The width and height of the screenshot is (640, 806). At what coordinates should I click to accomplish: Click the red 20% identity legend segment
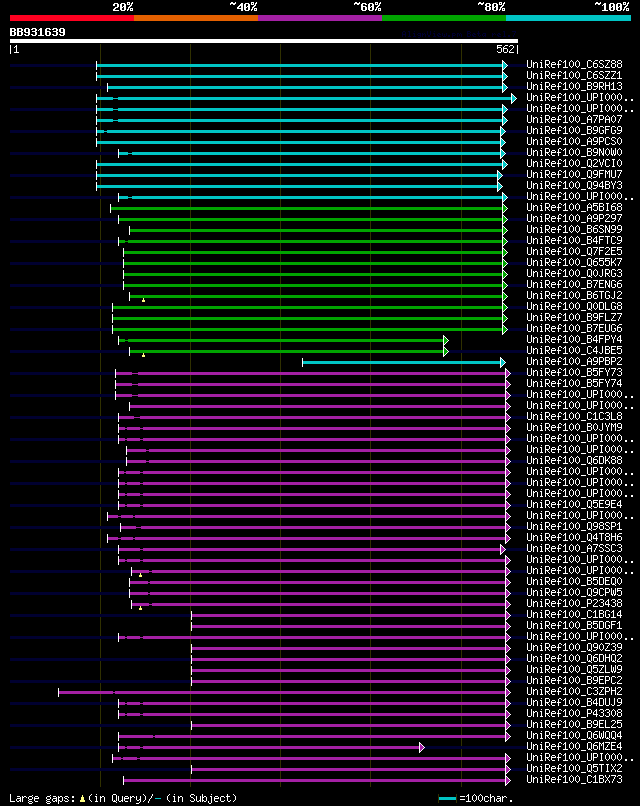click(71, 18)
